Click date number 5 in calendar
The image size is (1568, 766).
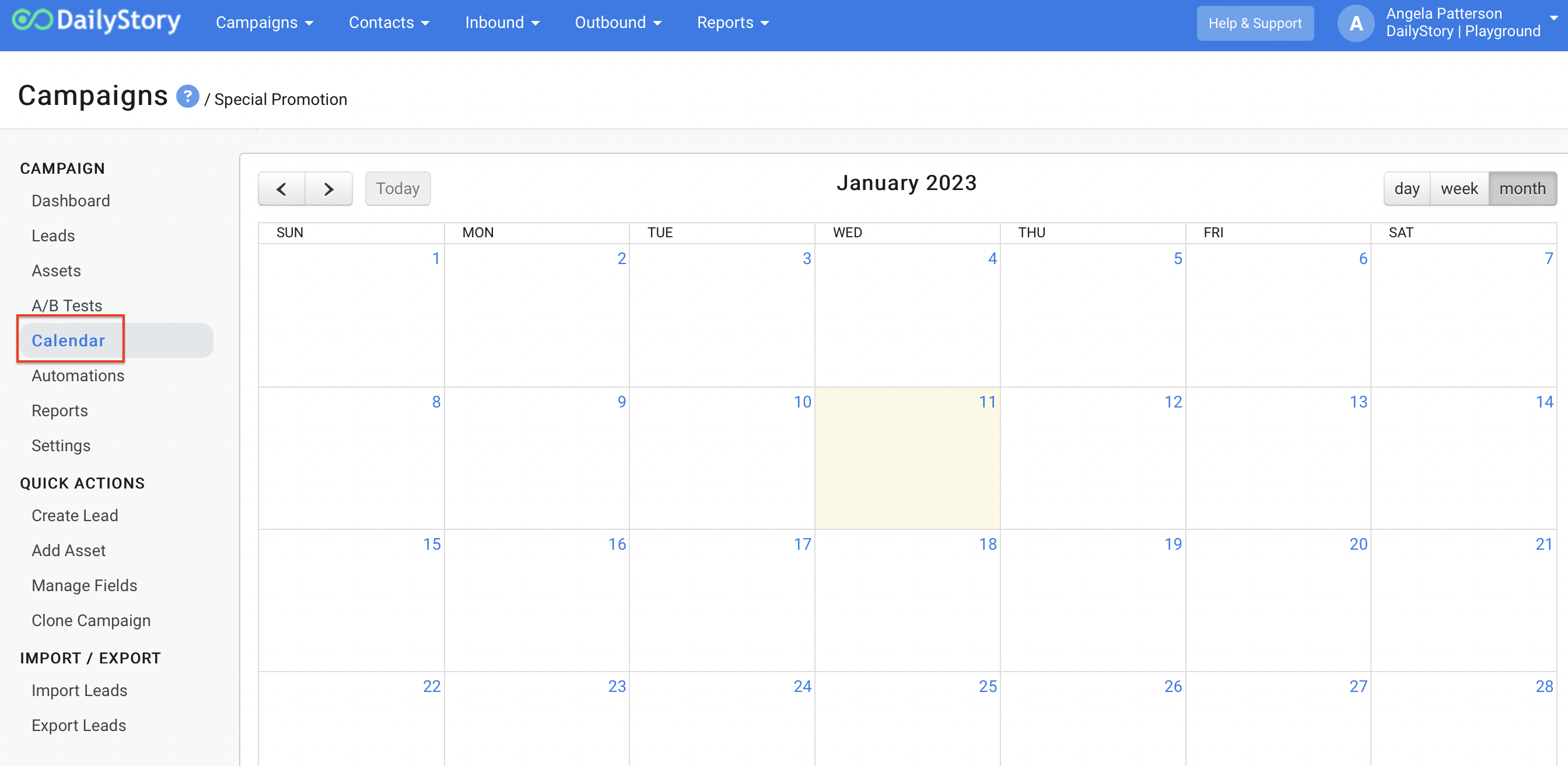click(1178, 259)
